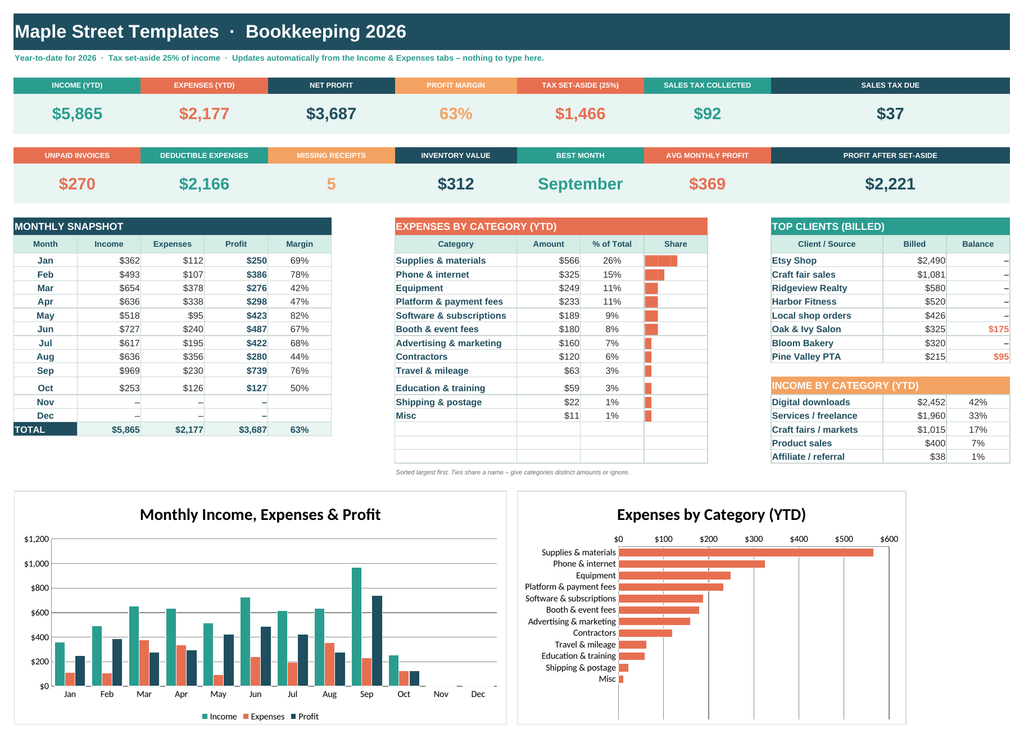Click the Monthly Snapshot section header

click(172, 227)
